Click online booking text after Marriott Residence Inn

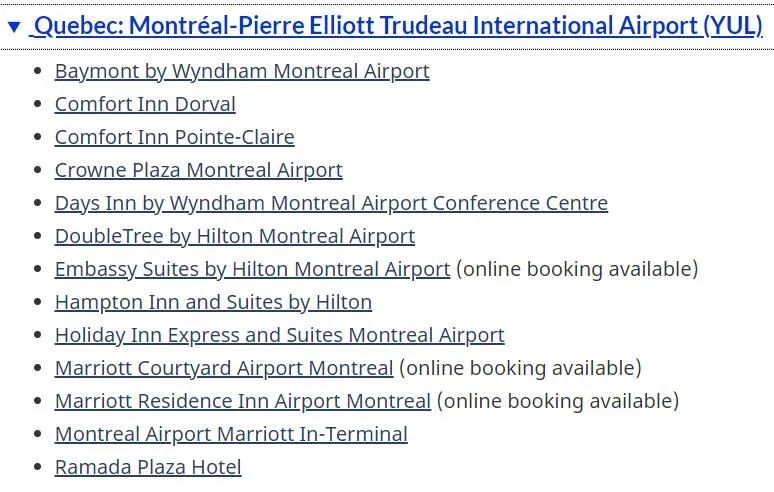(558, 402)
